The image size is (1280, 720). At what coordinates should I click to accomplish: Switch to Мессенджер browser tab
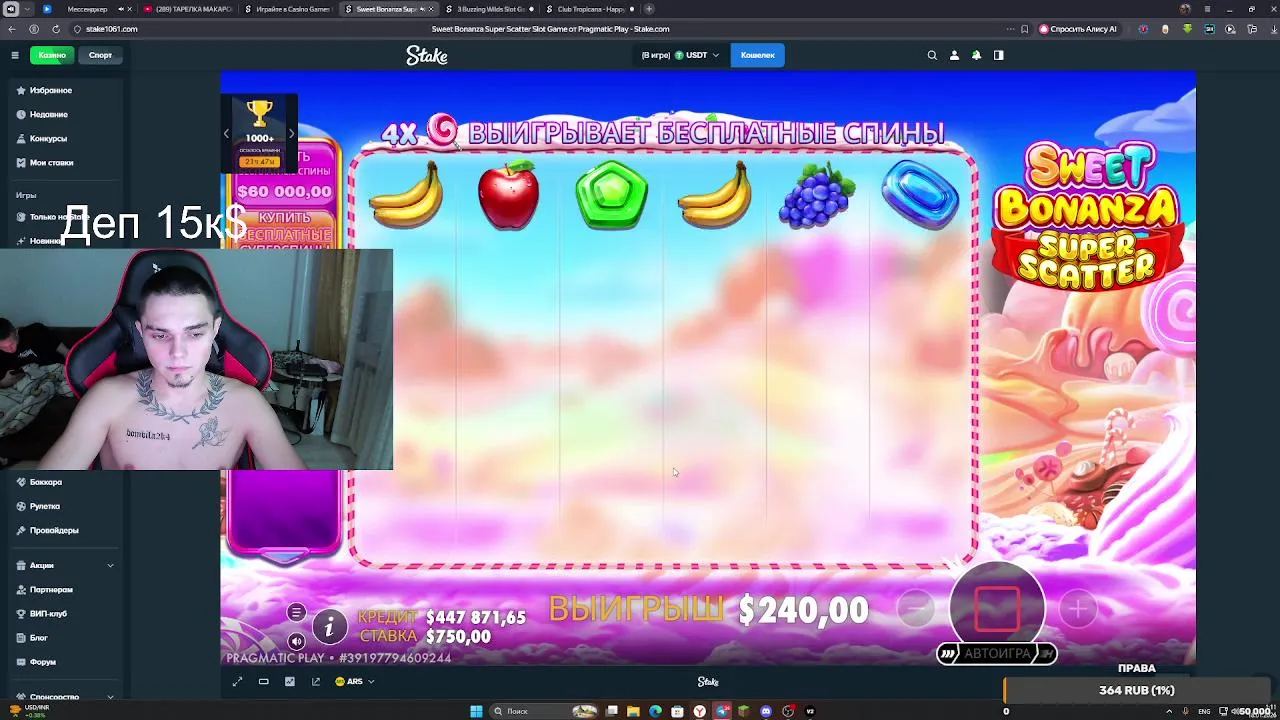[x=85, y=9]
